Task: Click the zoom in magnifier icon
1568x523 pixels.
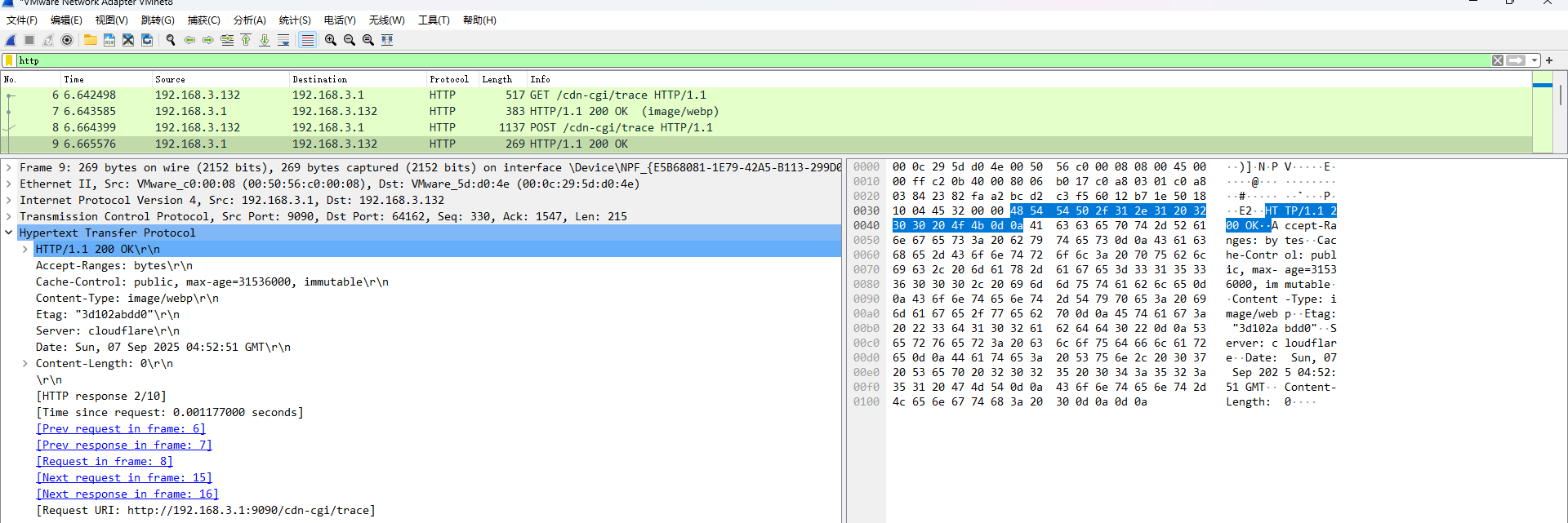Action: (x=331, y=40)
